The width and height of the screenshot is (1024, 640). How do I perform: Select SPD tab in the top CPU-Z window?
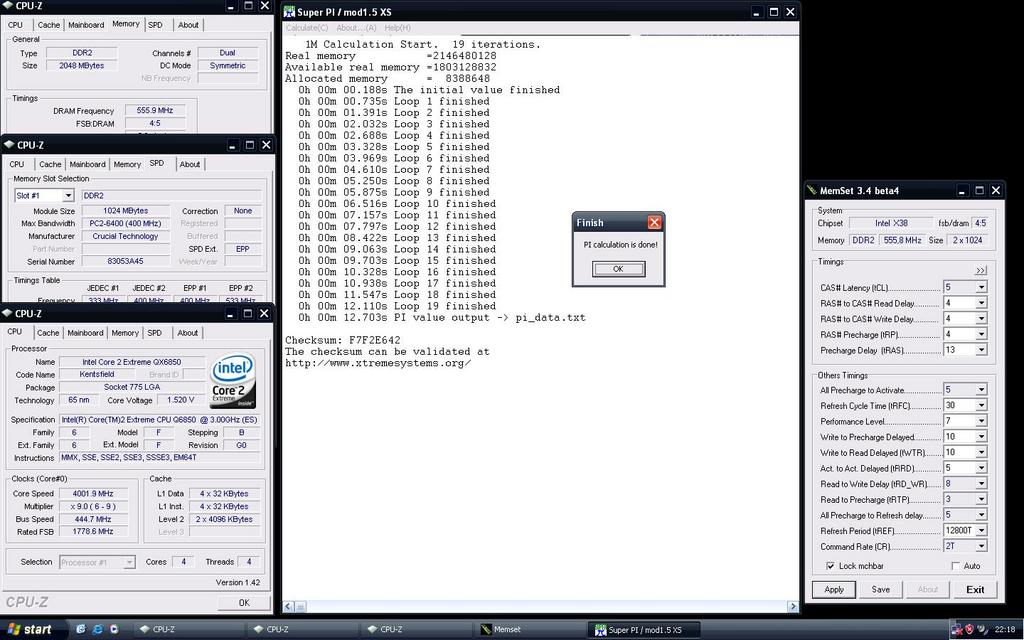point(155,25)
